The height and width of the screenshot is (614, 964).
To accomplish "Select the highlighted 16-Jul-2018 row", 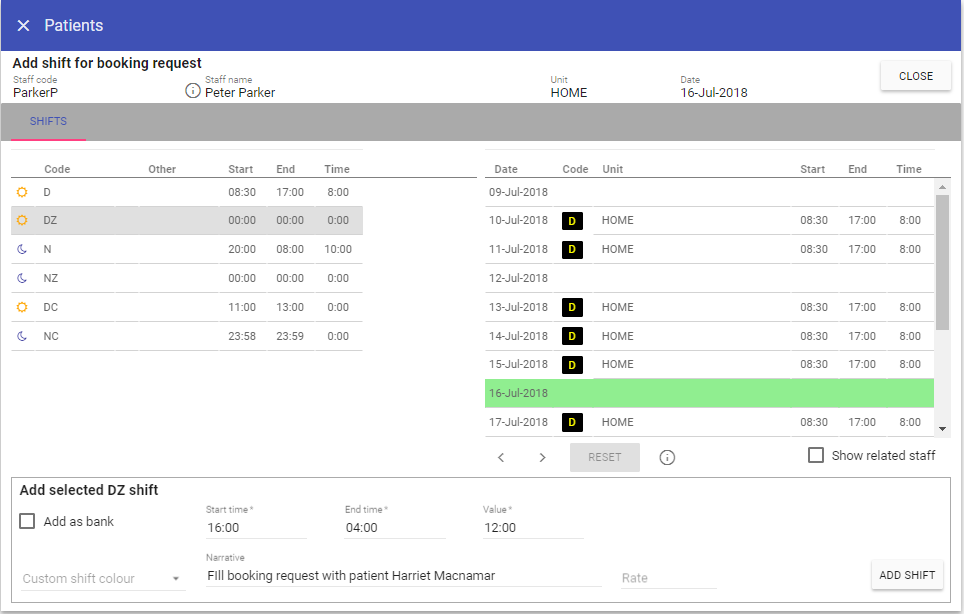I will (708, 393).
